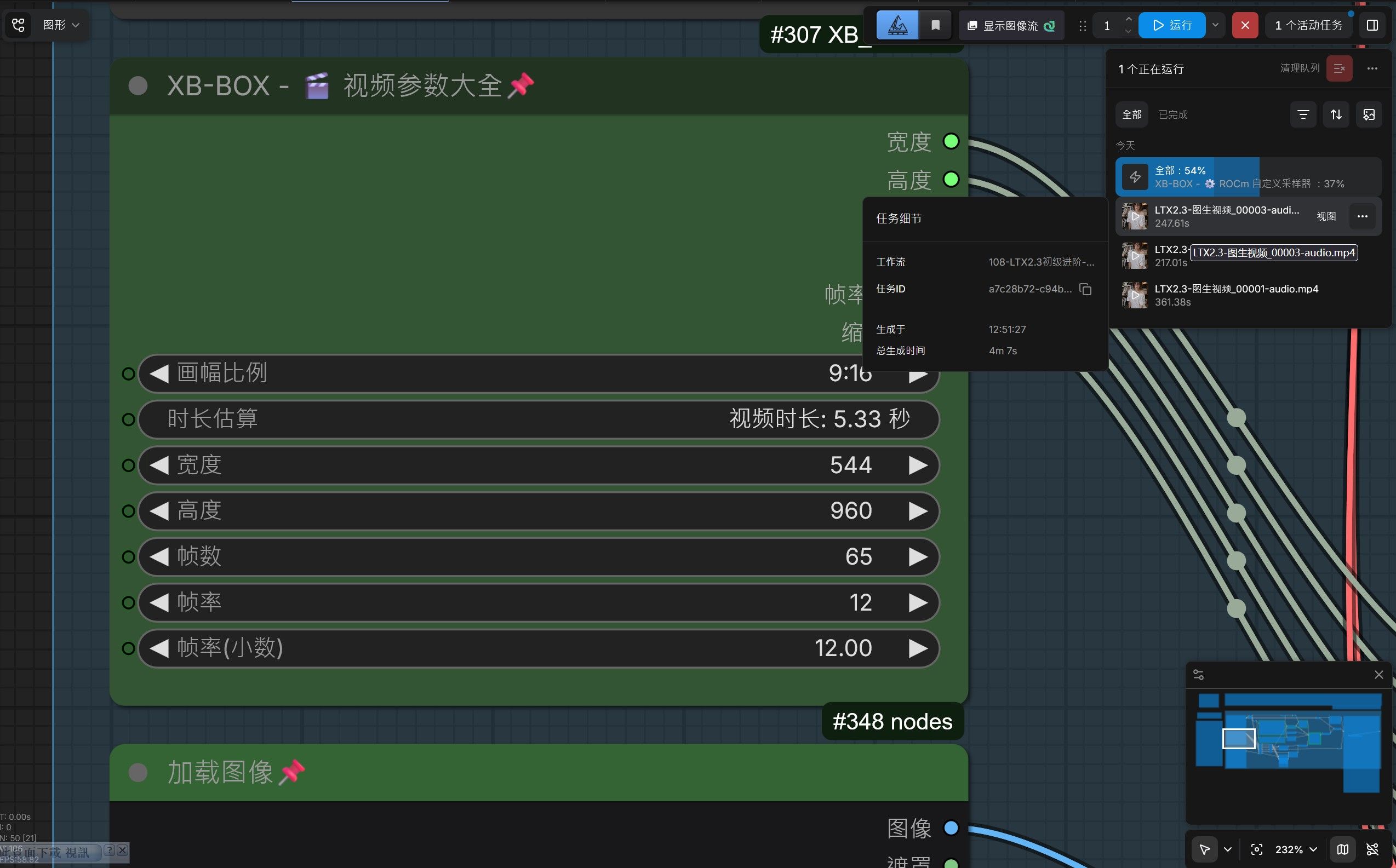Viewport: 1396px width, 868px height.
Task: Click the blue 图像 output port
Action: (x=951, y=828)
